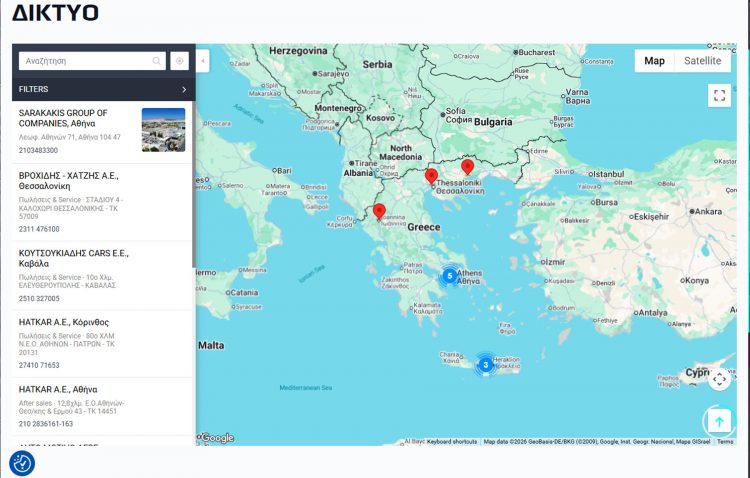Select ΚΟΥΤΣΟΥΚΙΑΔΗΣ CARS Ε.Ε. Καβάλα entry

(x=74, y=258)
